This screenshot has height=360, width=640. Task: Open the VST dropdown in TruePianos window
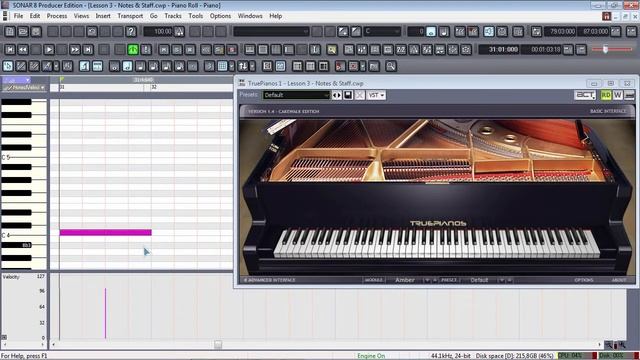tap(376, 95)
